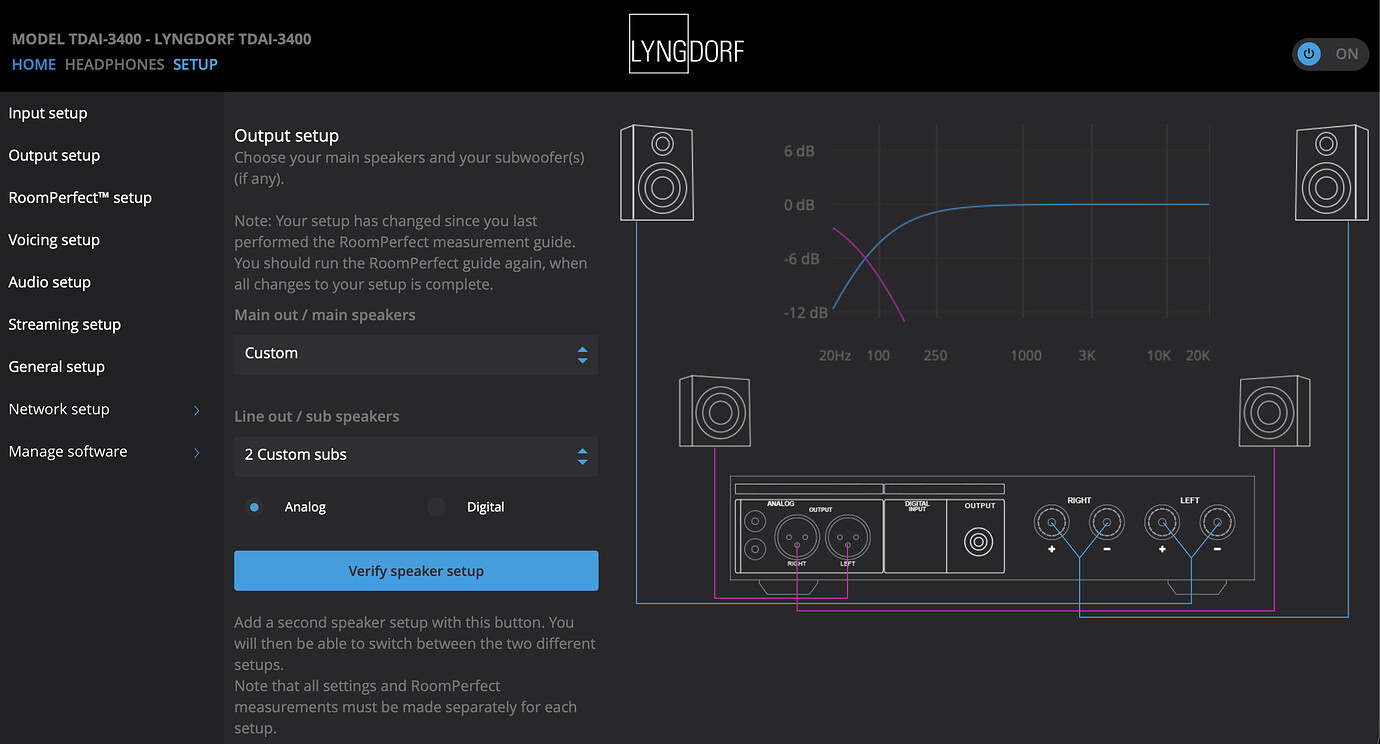The height and width of the screenshot is (744, 1380).
Task: Click the right subwoofer icon
Action: coord(1274,411)
